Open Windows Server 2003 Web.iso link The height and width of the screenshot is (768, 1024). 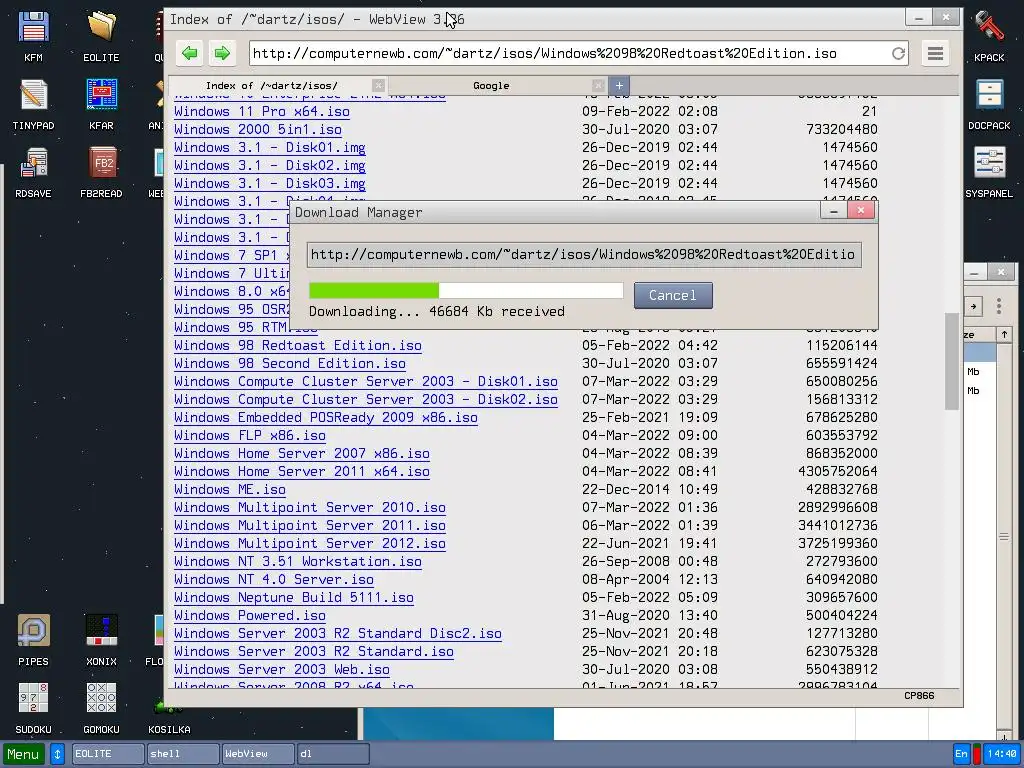click(281, 669)
